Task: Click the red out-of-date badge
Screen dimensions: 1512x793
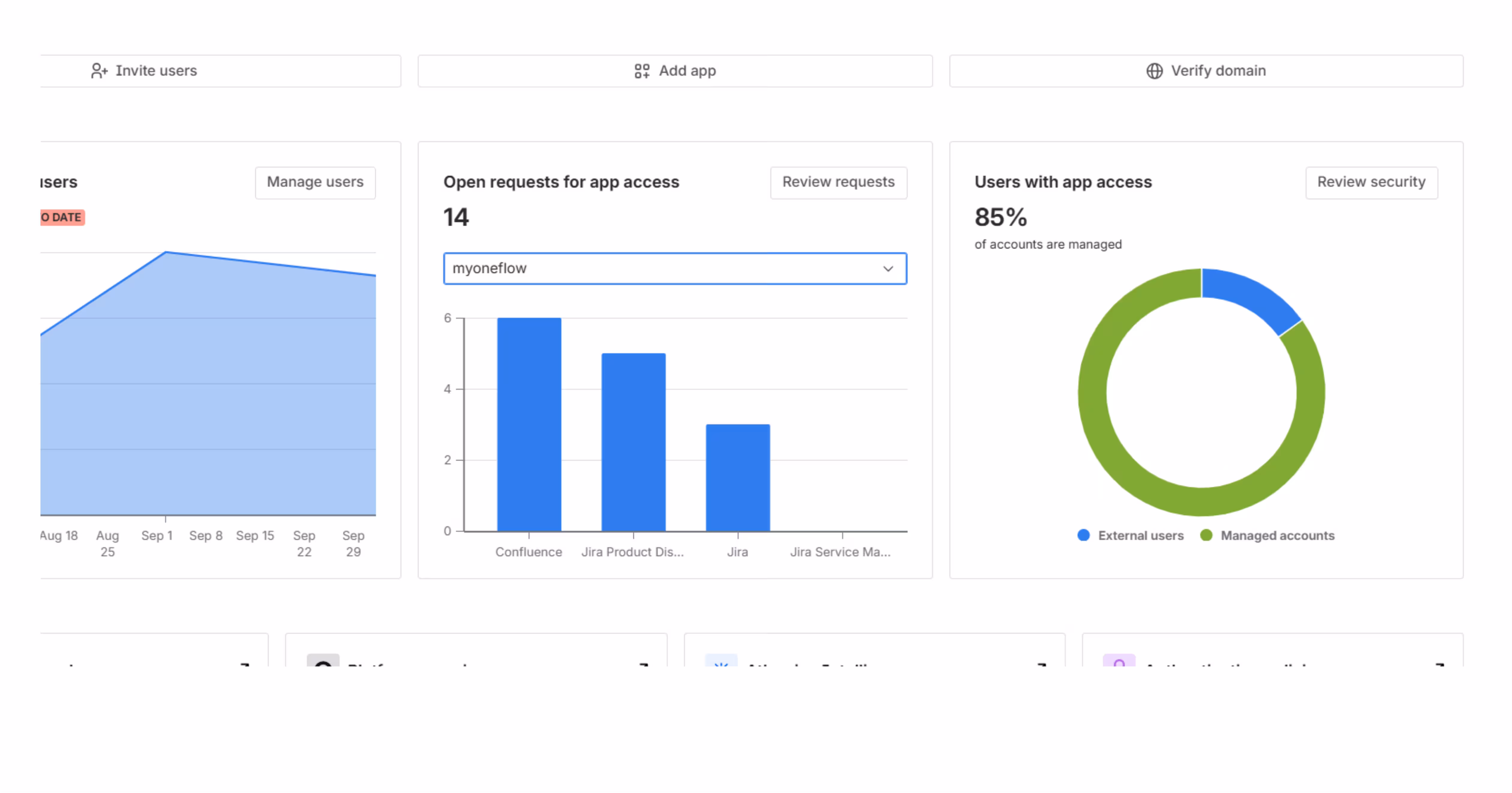Action: pos(62,217)
